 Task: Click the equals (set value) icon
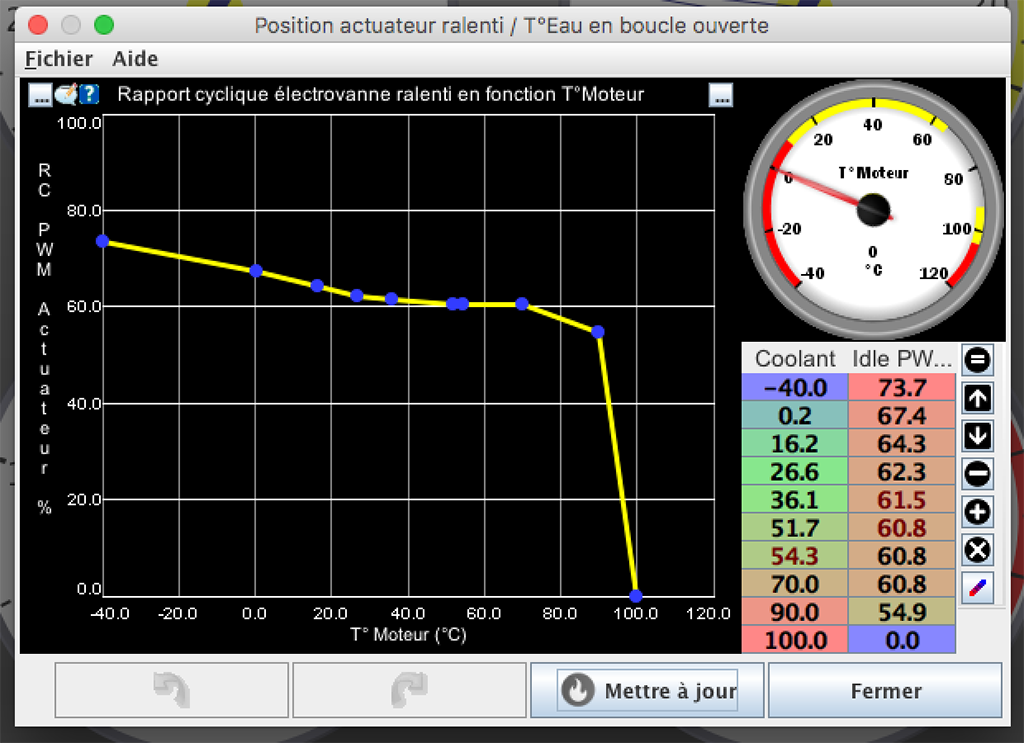pos(977,359)
